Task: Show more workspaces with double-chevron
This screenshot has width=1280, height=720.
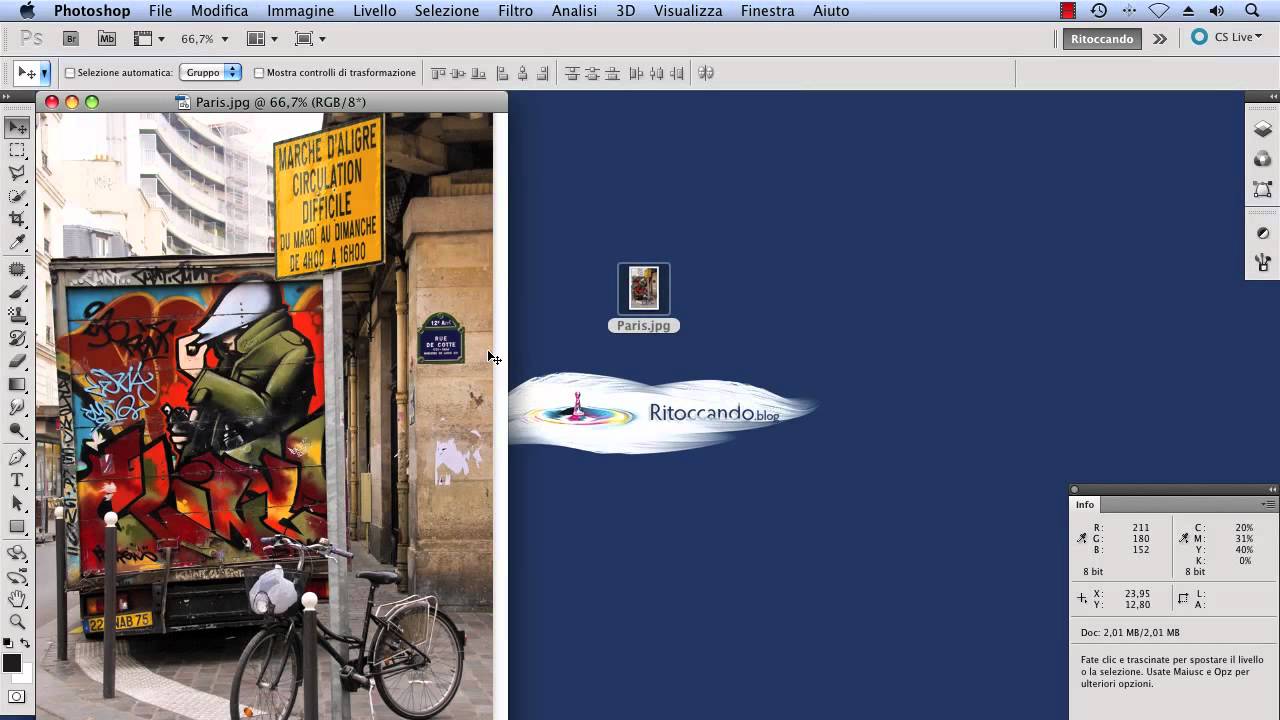Action: click(x=1159, y=39)
